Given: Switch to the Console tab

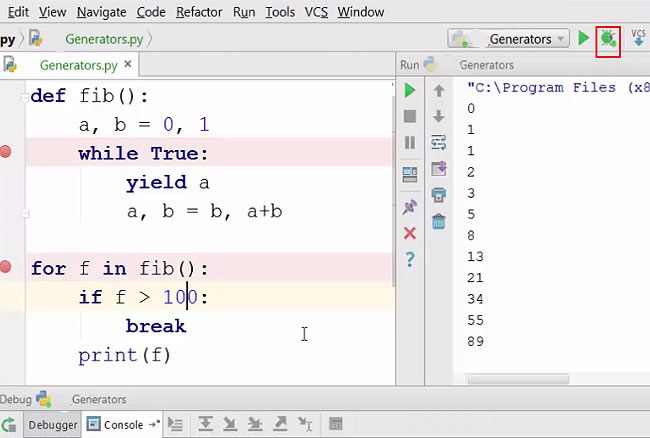Looking at the screenshot, I should coord(124,425).
